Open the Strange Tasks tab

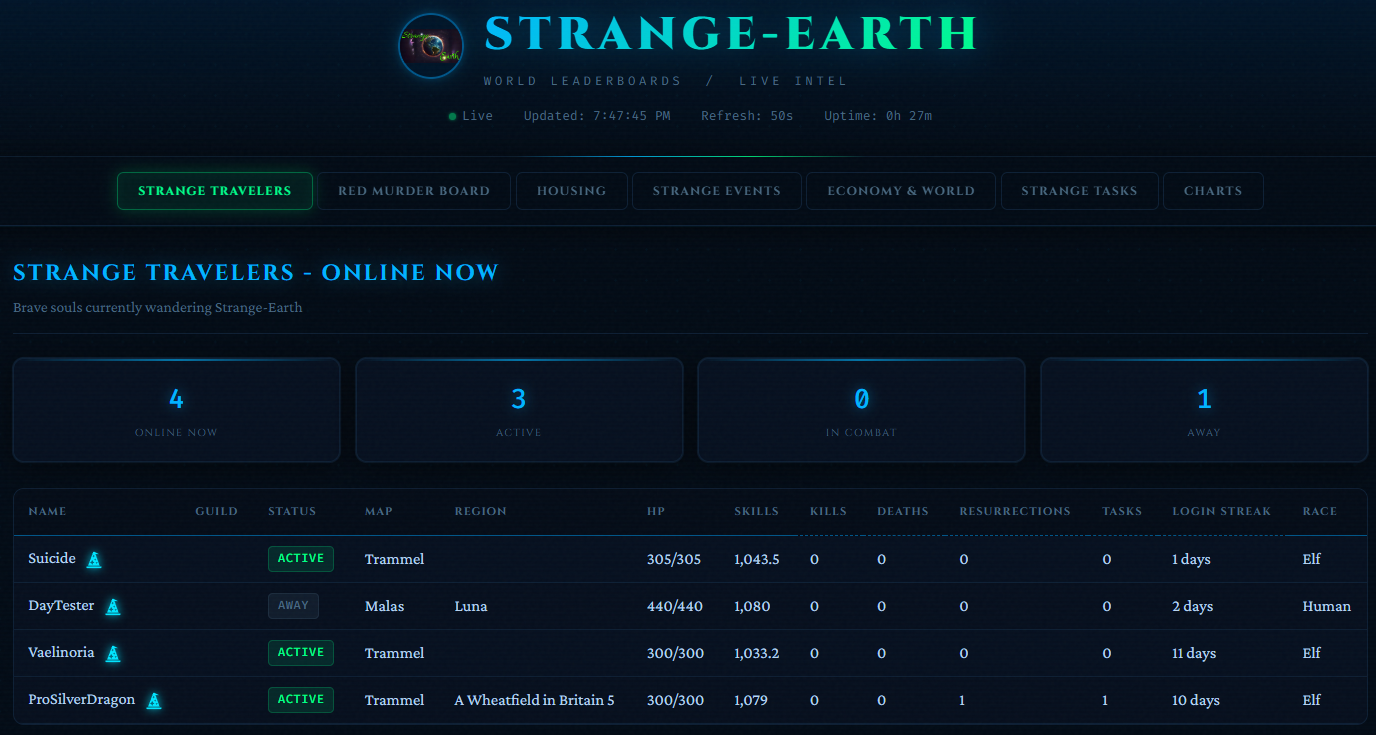click(x=1079, y=191)
